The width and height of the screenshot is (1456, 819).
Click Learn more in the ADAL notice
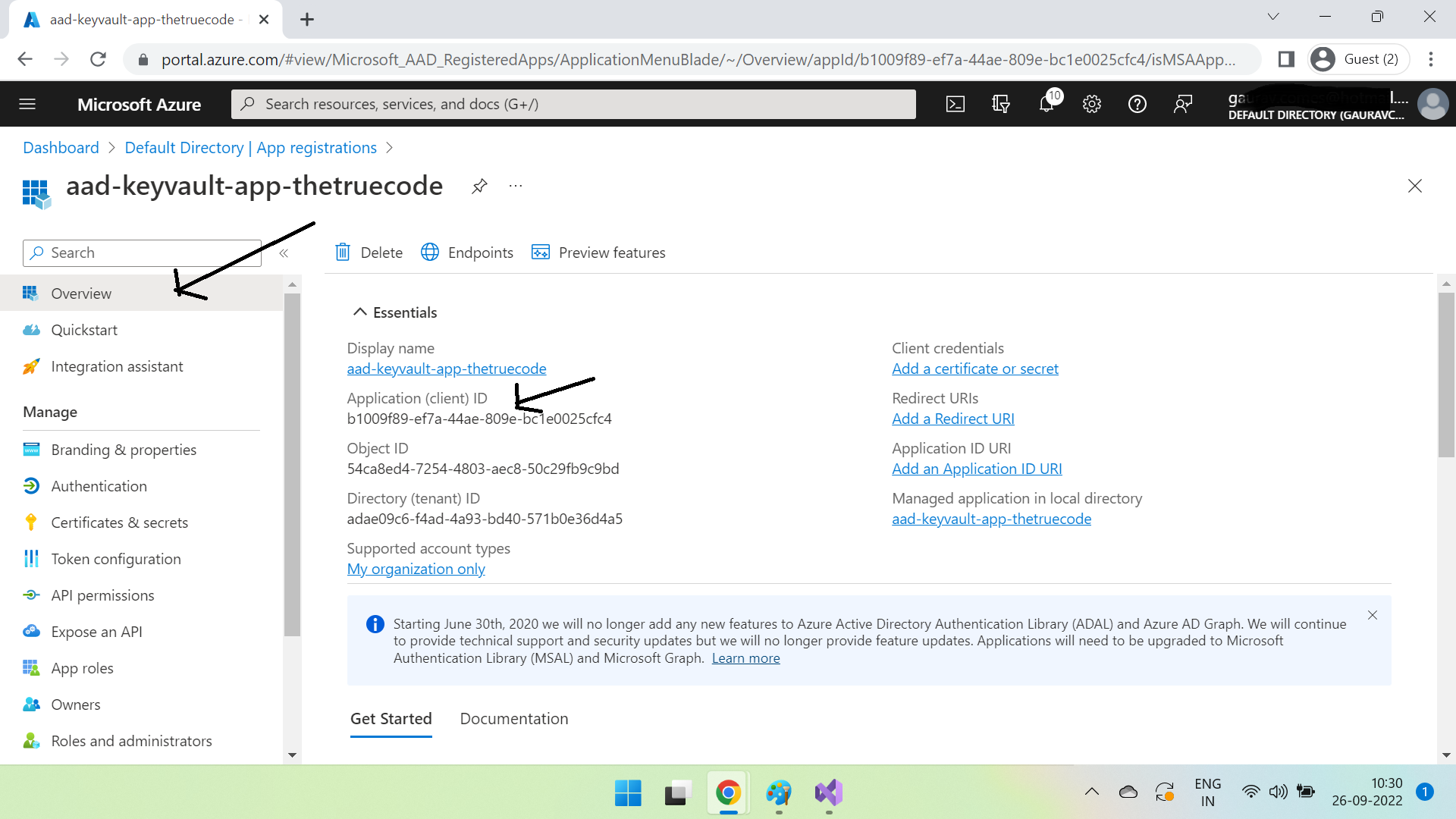(x=746, y=658)
